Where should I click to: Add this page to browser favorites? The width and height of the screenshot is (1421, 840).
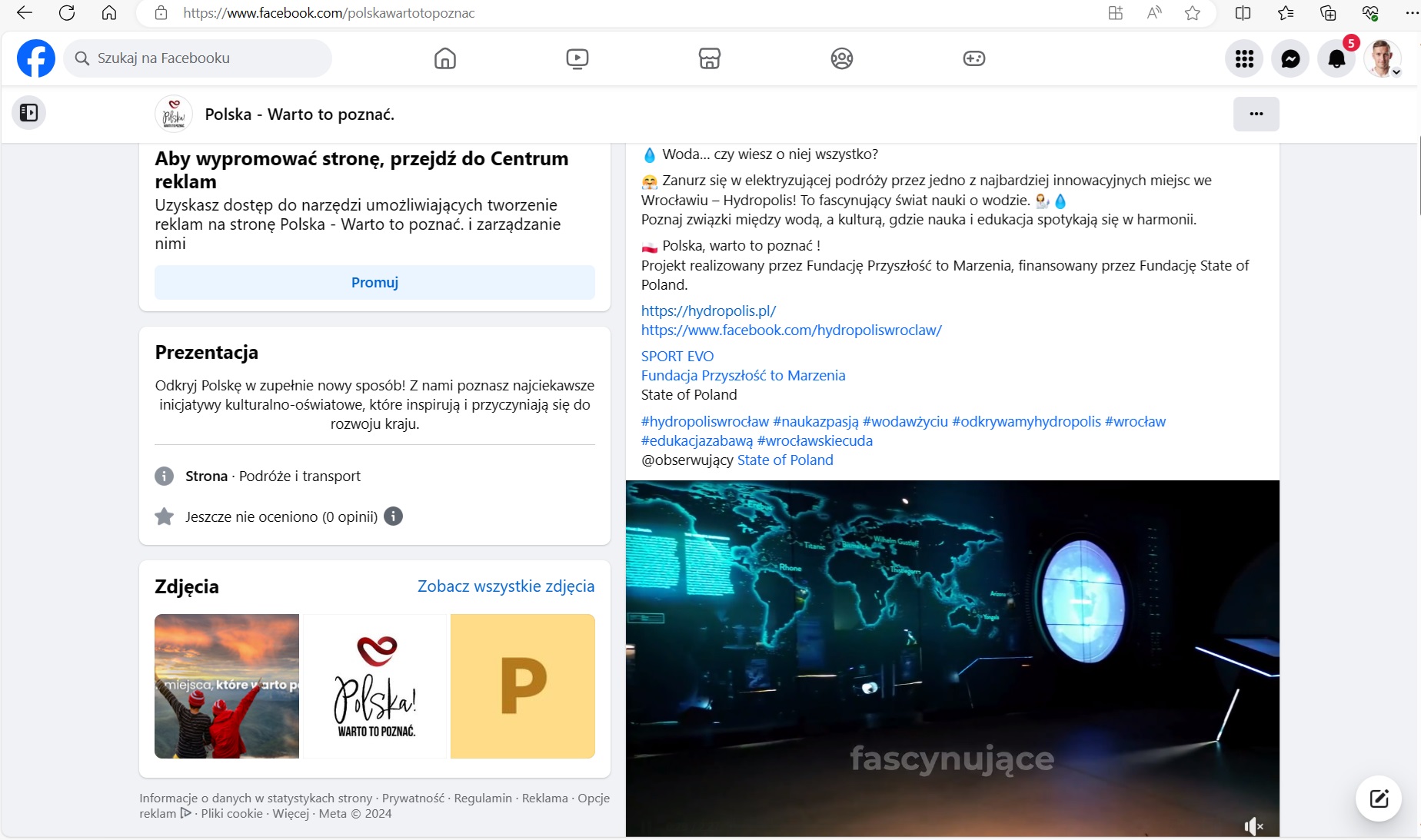[x=1193, y=13]
